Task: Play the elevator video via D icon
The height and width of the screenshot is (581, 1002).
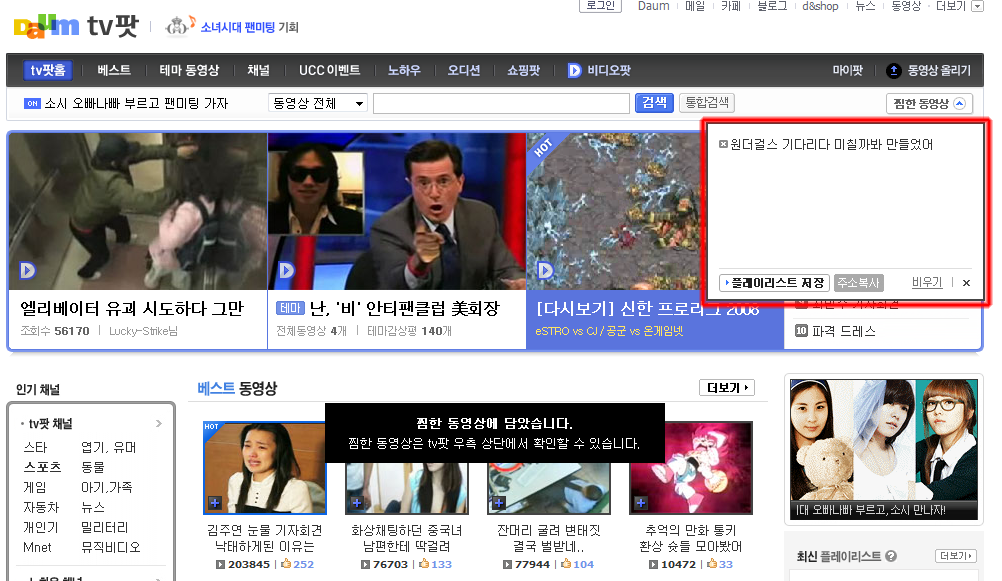Action: [27, 270]
